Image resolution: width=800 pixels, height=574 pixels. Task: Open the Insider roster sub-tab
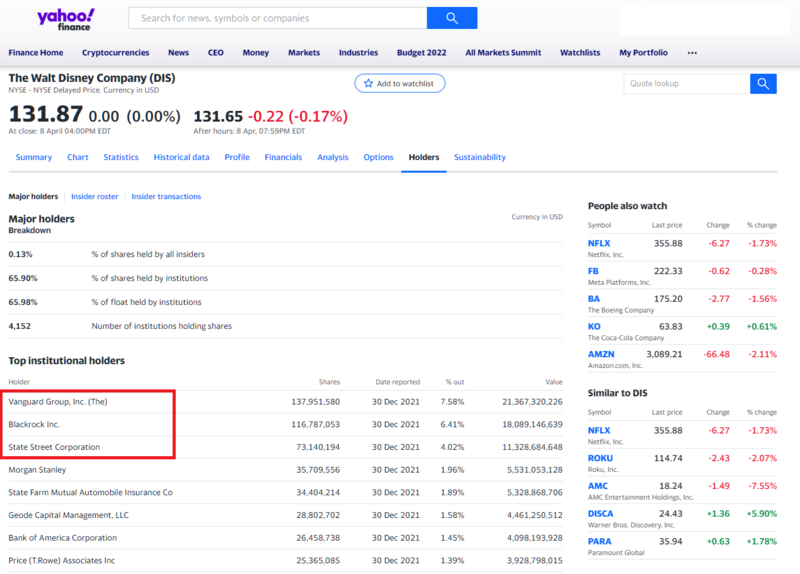point(94,196)
